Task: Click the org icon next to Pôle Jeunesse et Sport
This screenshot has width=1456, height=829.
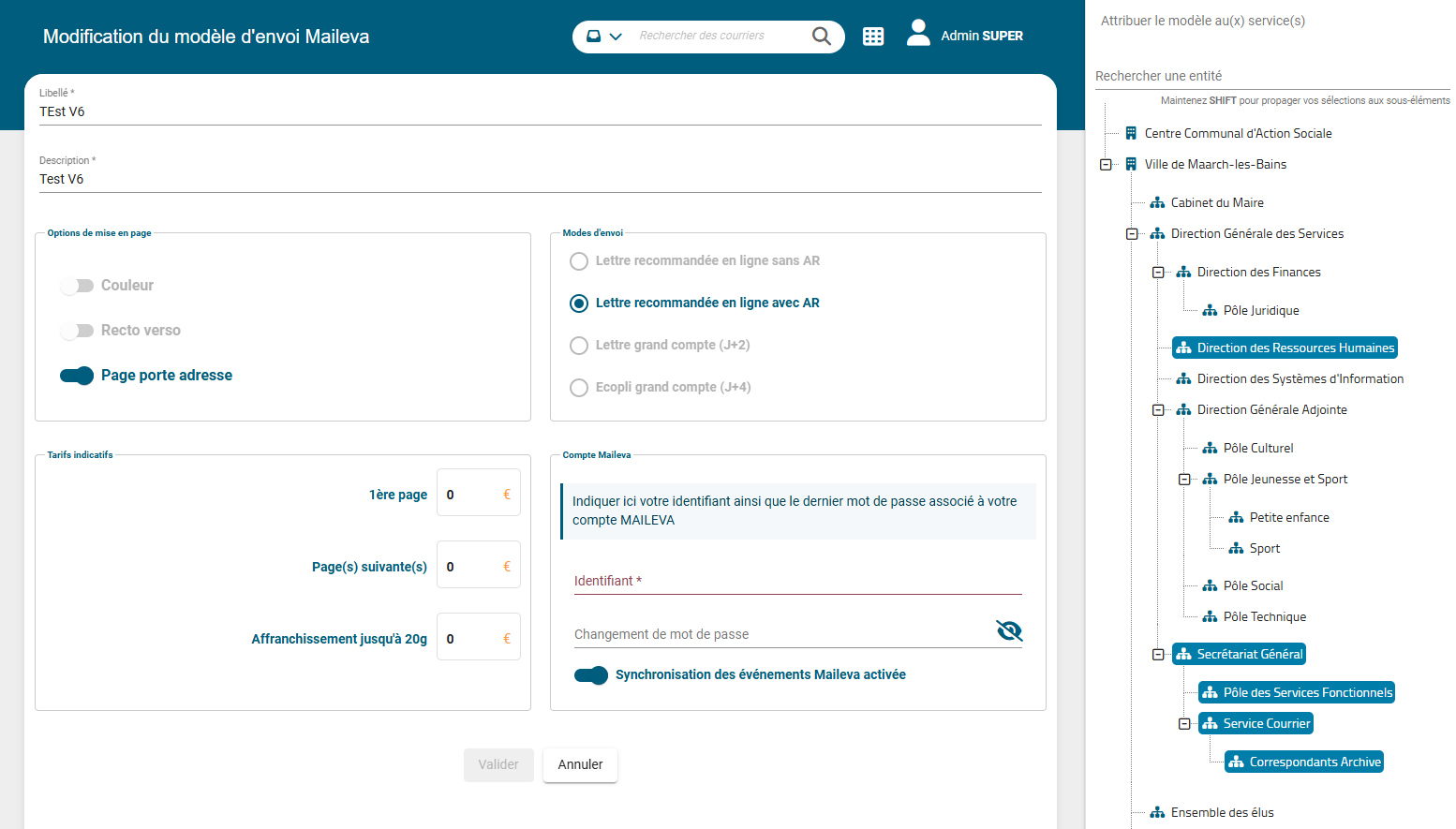Action: pos(1210,479)
